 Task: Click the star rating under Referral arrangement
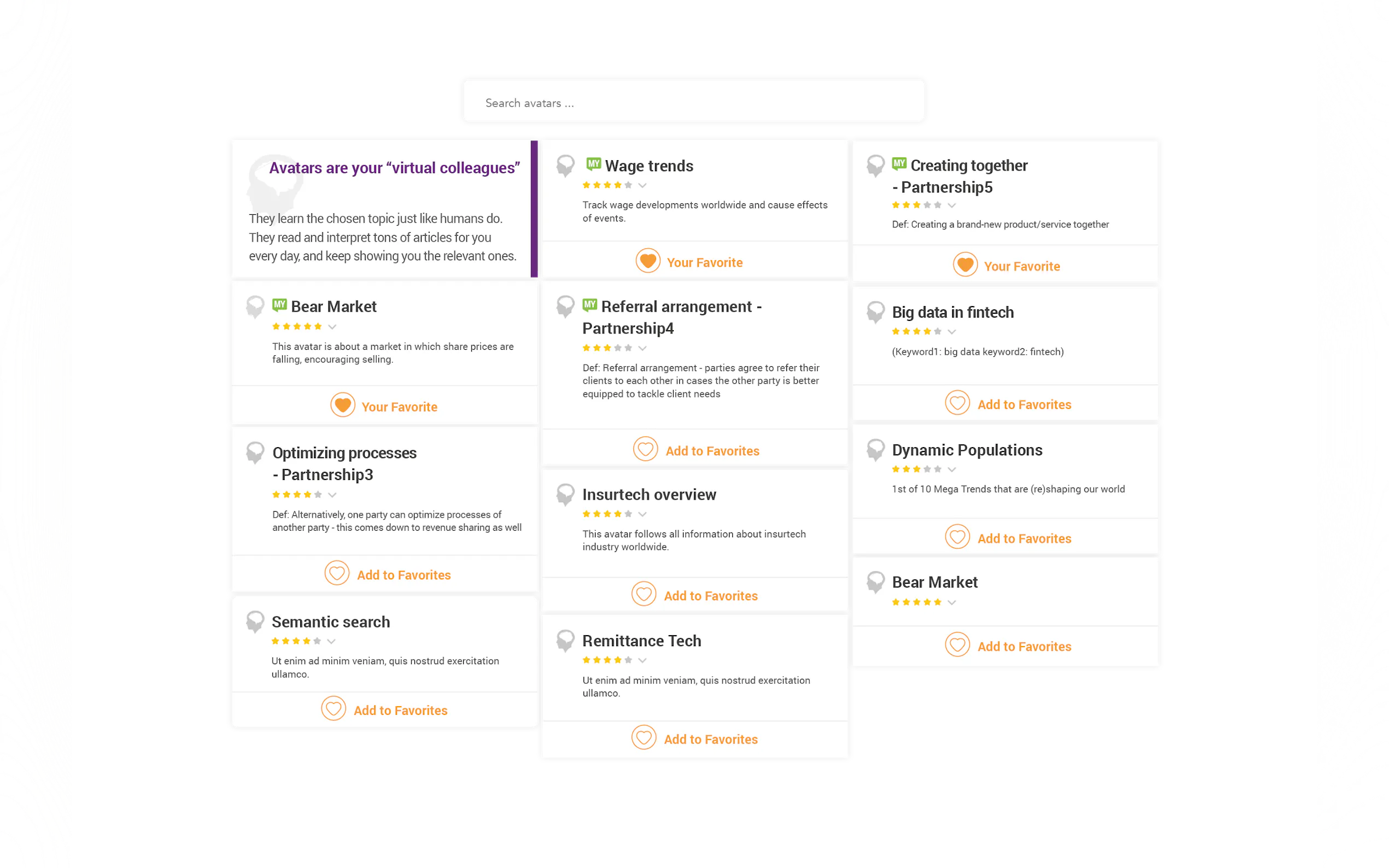pos(607,348)
